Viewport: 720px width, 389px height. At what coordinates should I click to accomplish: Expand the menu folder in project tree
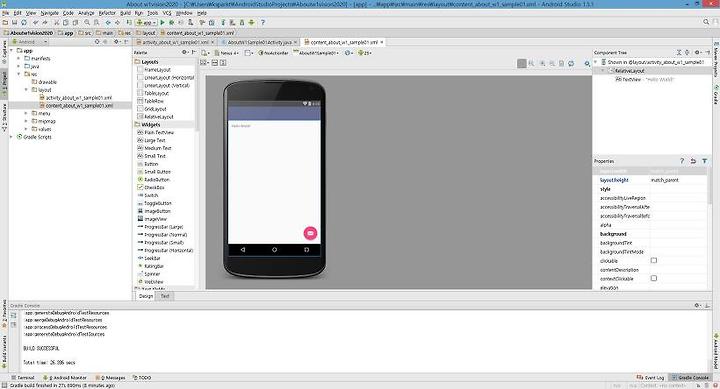pyautogui.click(x=27, y=113)
